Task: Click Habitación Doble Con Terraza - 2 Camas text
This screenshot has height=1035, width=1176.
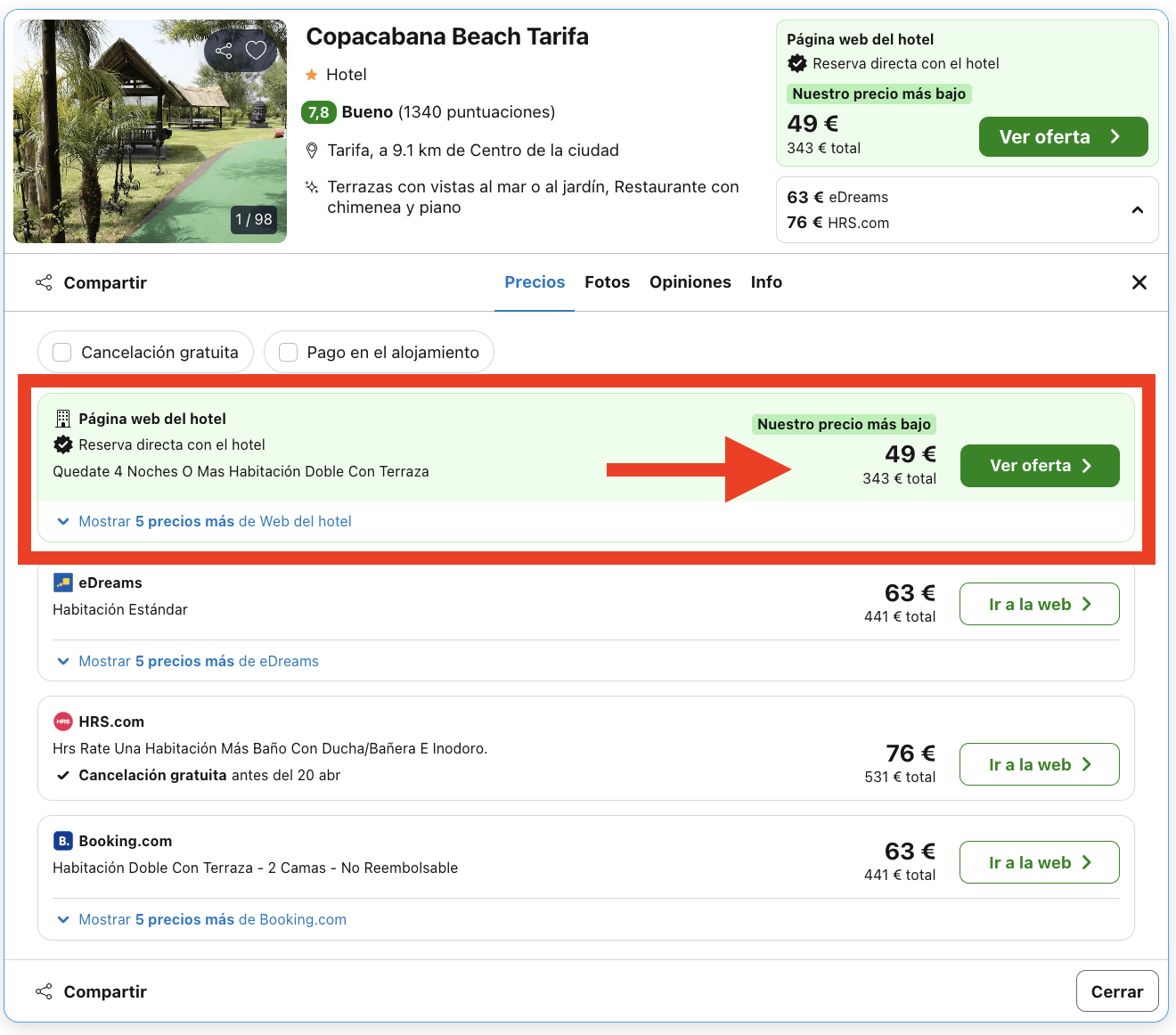Action: point(256,868)
